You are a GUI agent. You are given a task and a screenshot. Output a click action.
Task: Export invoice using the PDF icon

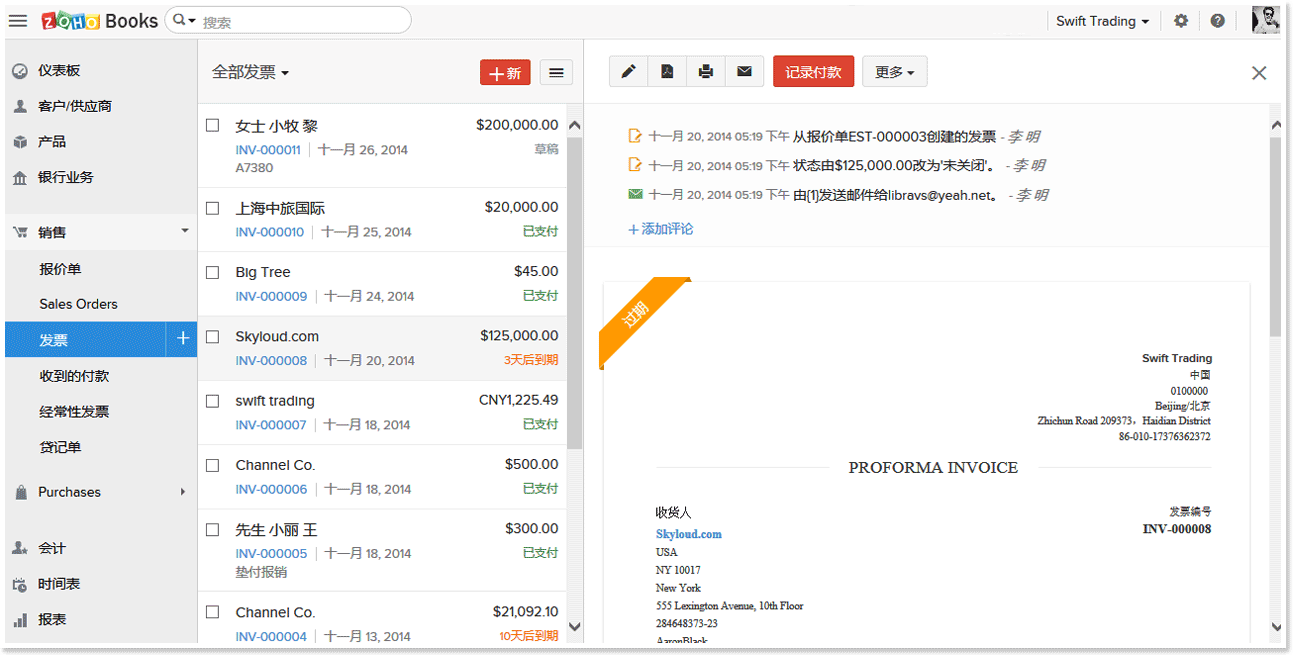(x=667, y=72)
